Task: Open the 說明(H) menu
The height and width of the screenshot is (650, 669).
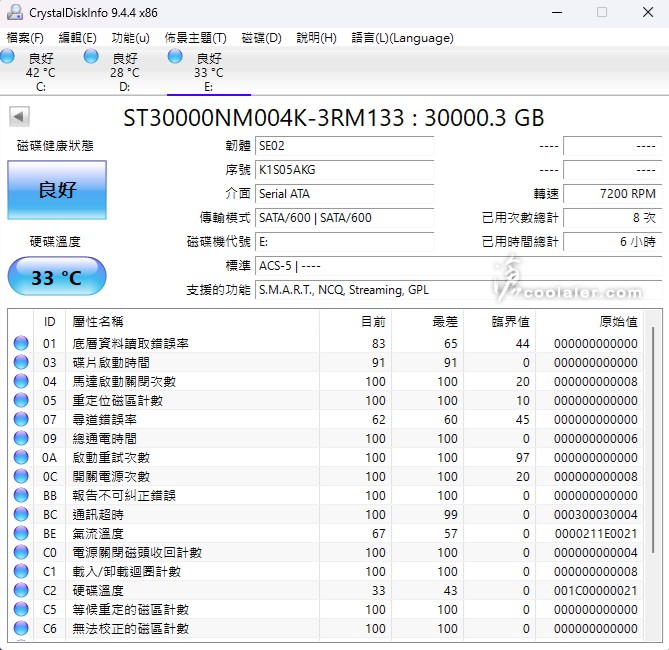Action: click(317, 38)
